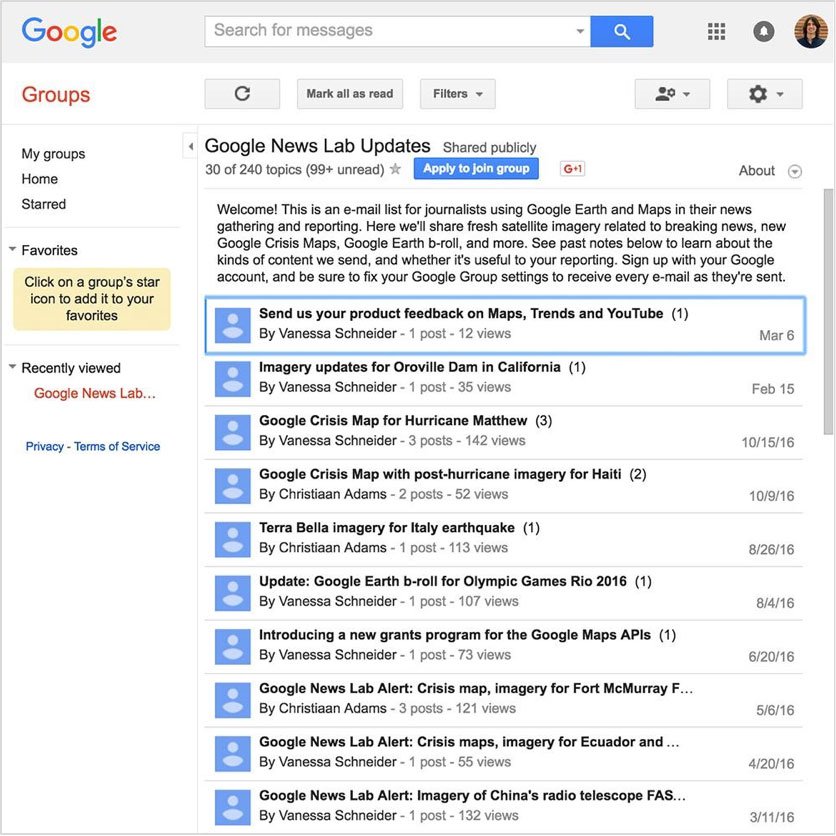Screen dimensions: 836x836
Task: Click avatar icon of China's radio telescope topic
Action: pyautogui.click(x=232, y=808)
